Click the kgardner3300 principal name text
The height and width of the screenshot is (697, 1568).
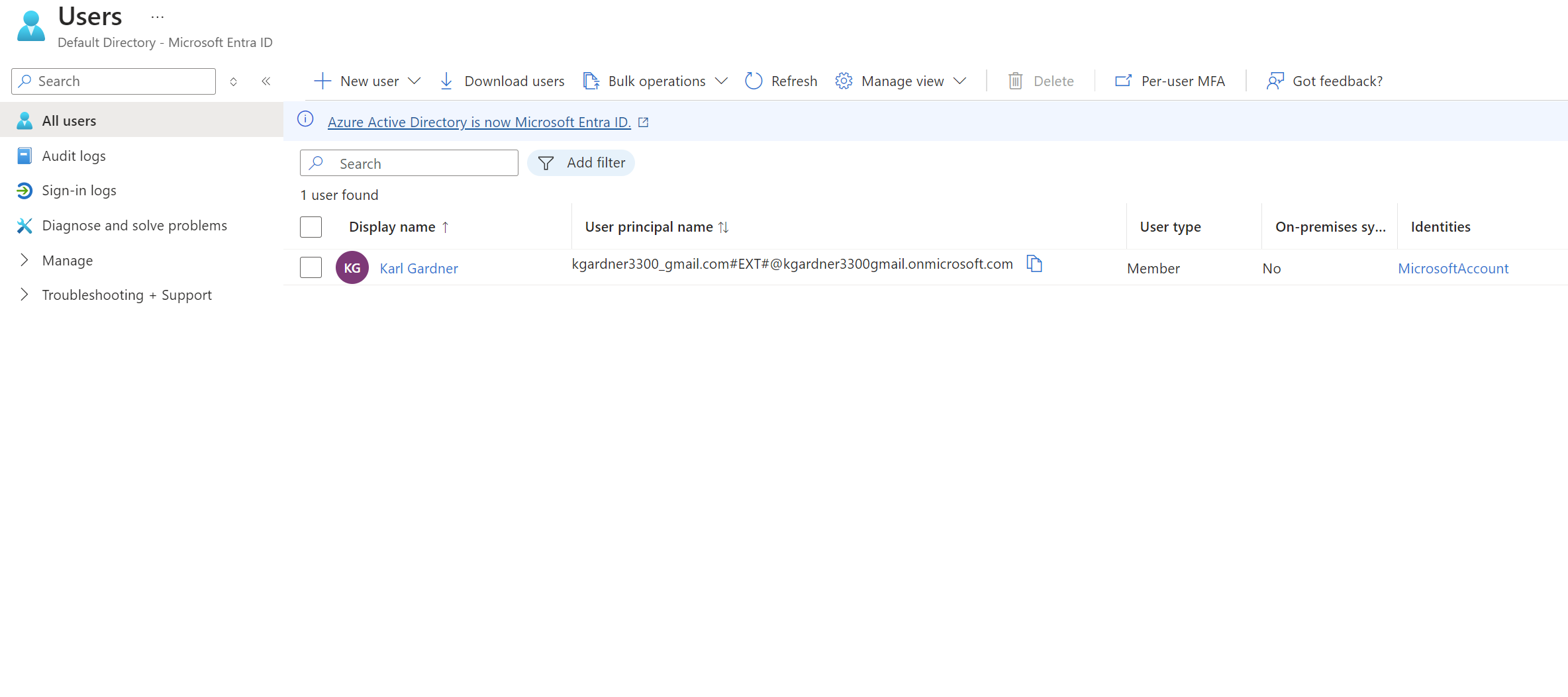point(792,263)
